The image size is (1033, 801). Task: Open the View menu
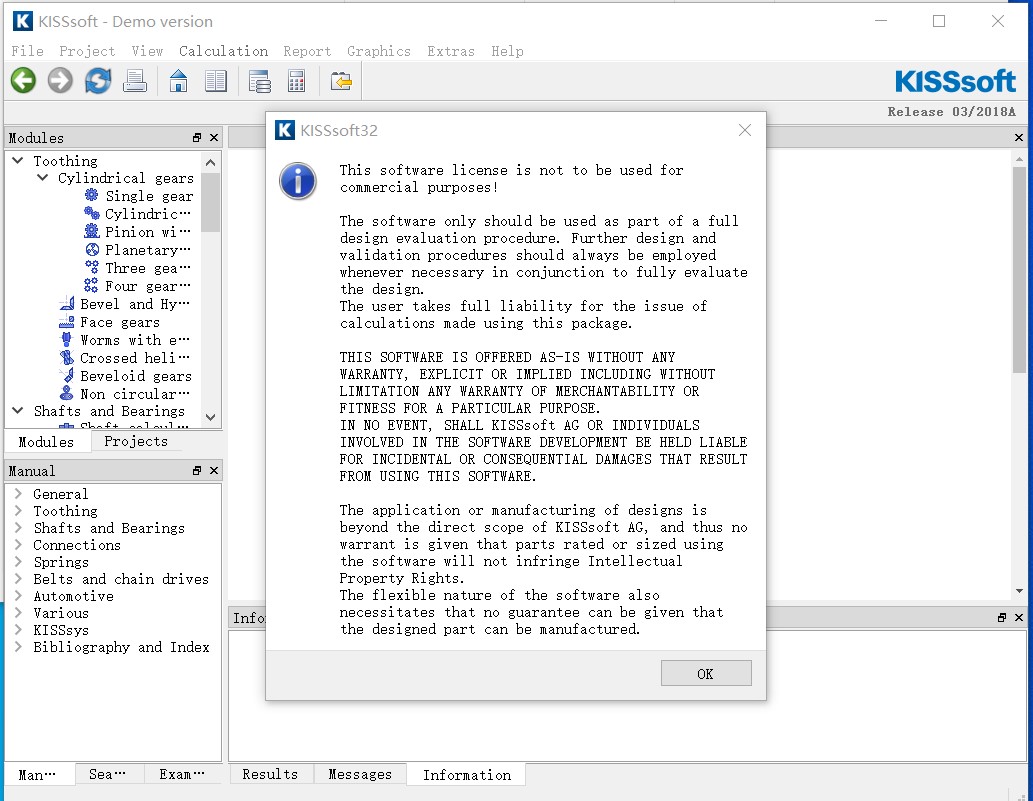(x=147, y=51)
